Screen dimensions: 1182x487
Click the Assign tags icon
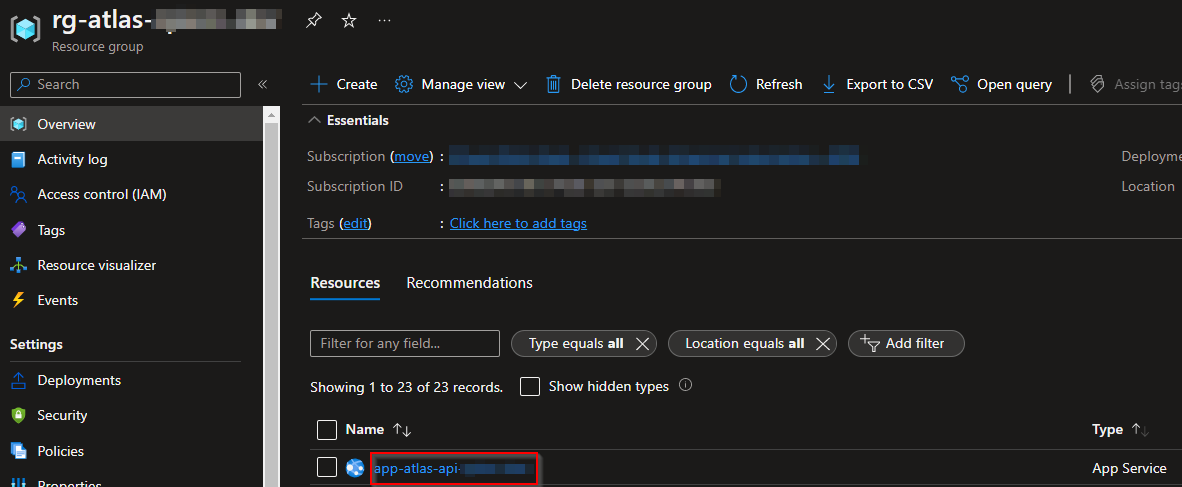pyautogui.click(x=1098, y=84)
